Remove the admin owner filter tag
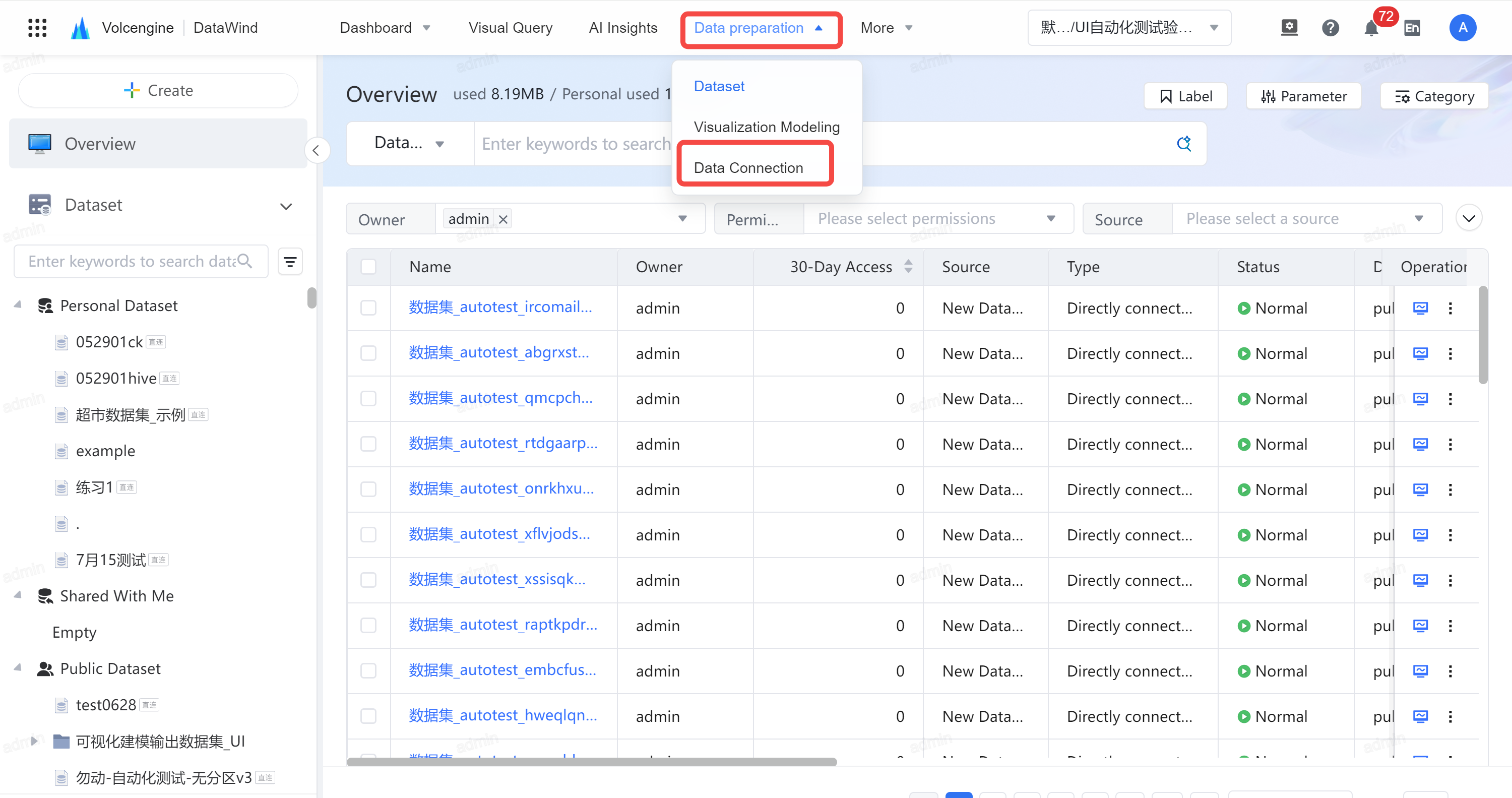This screenshot has width=1512, height=798. coord(503,219)
